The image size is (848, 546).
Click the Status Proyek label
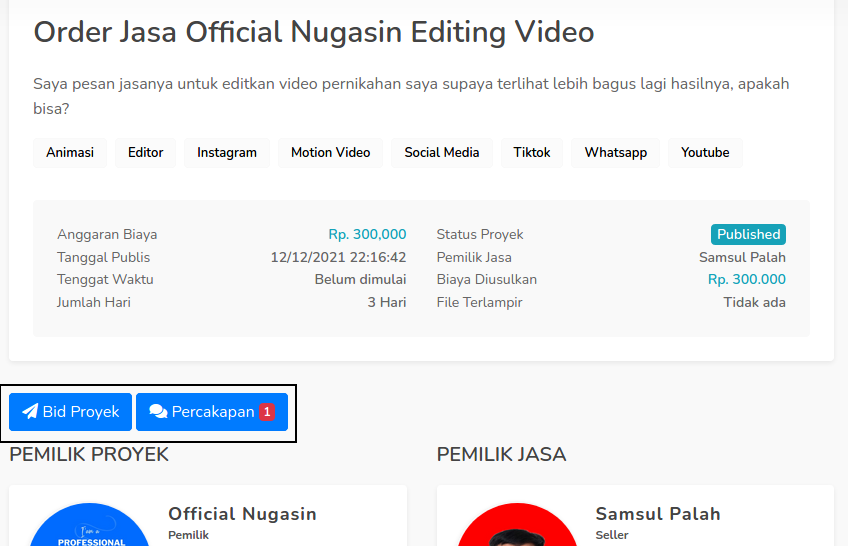click(x=480, y=235)
